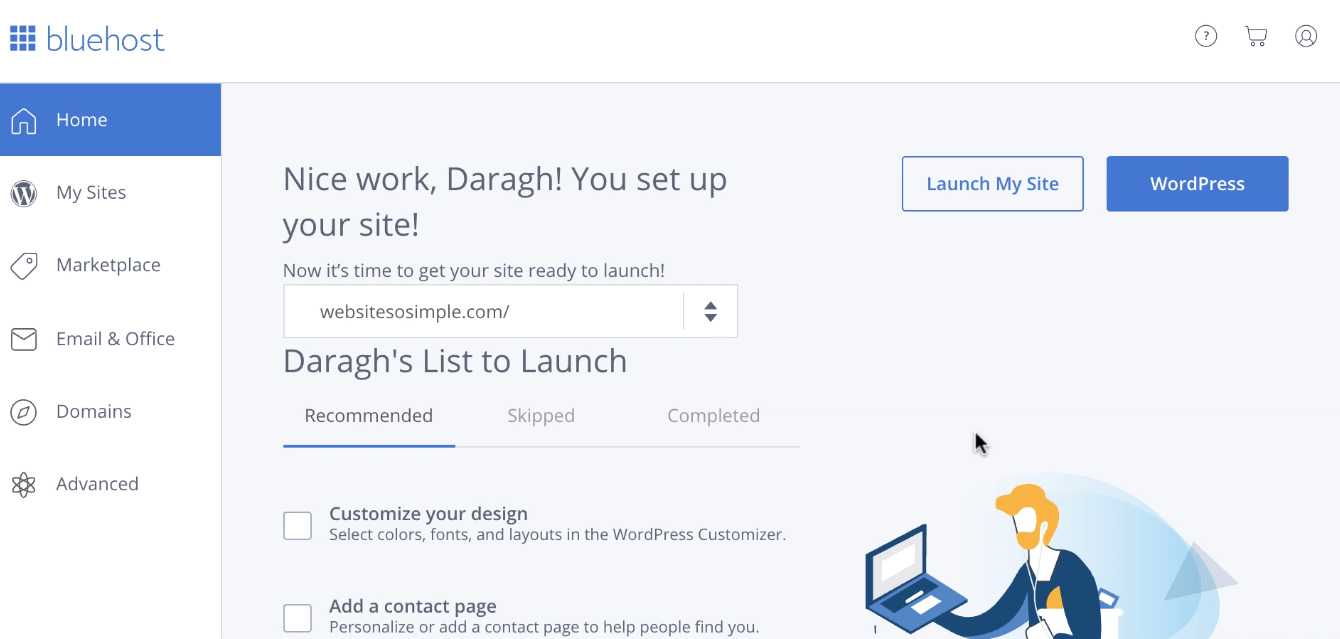Check the Customize your design checkbox
This screenshot has width=1340, height=639.
pyautogui.click(x=297, y=525)
